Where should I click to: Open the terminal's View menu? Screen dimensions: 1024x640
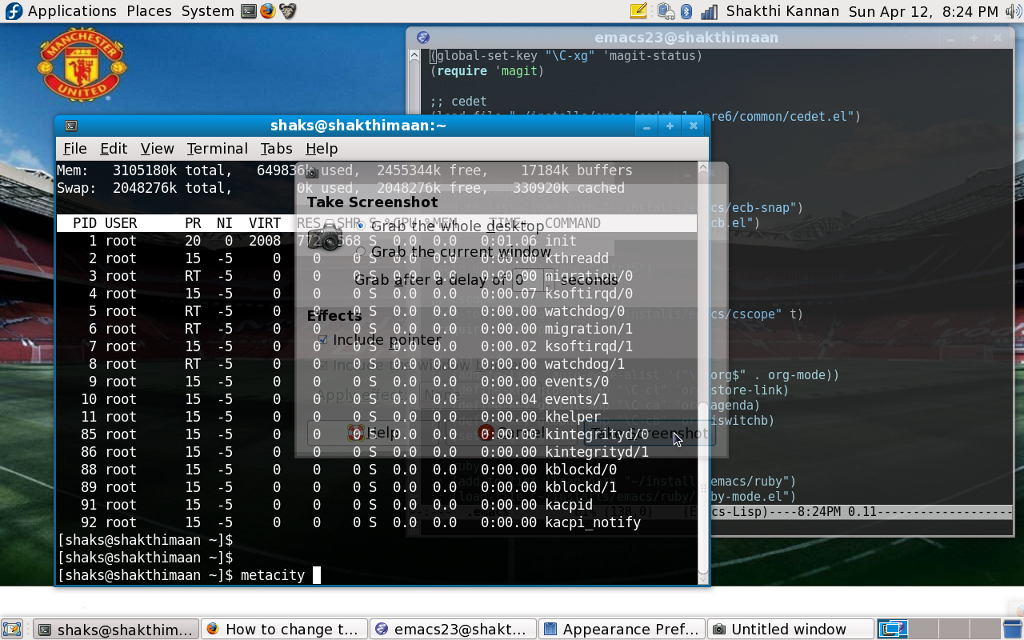coord(157,149)
